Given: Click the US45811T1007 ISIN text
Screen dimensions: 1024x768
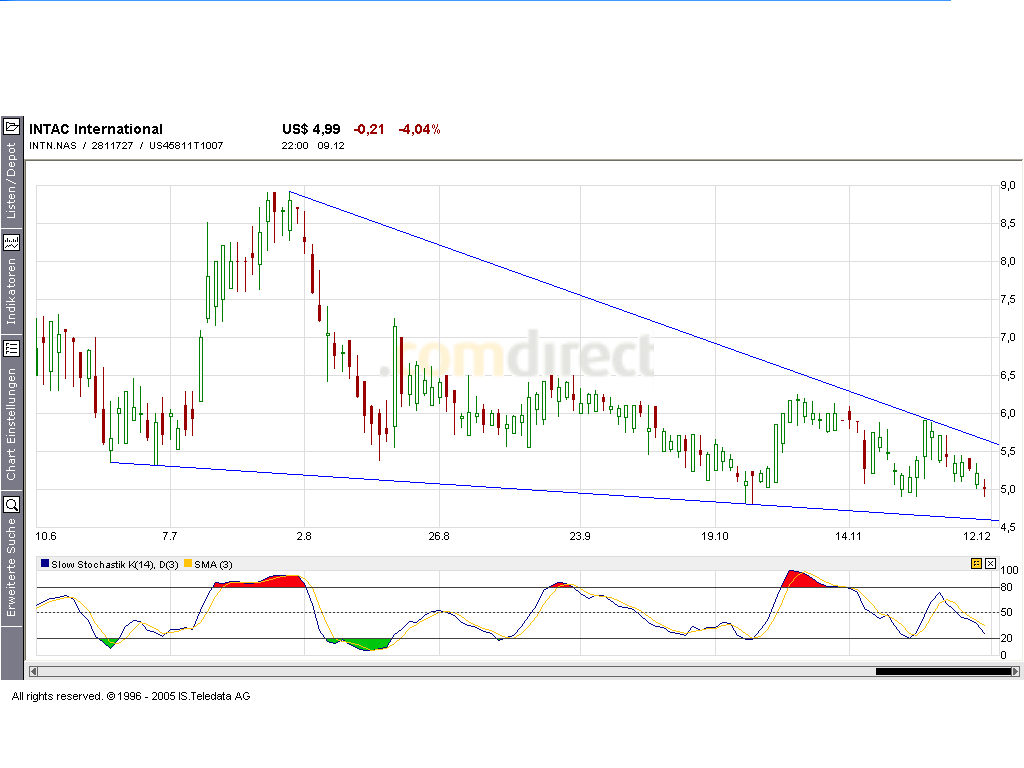Looking at the screenshot, I should [186, 146].
